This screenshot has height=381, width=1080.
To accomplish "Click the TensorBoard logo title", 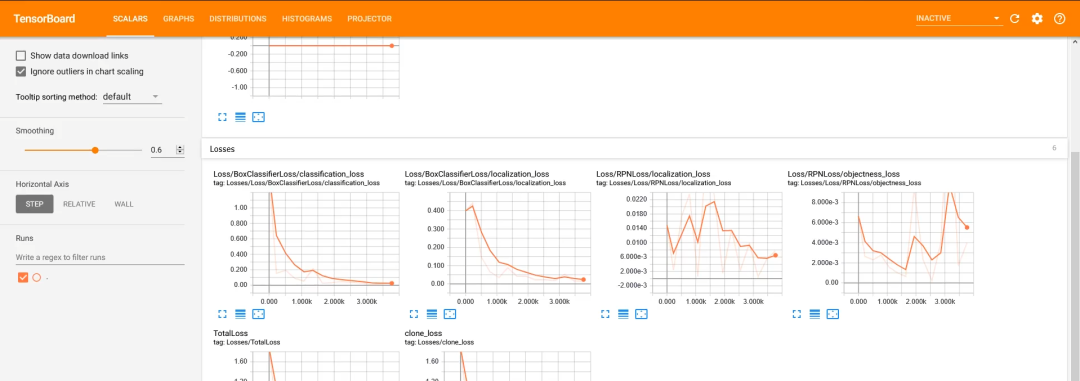I will click(44, 19).
